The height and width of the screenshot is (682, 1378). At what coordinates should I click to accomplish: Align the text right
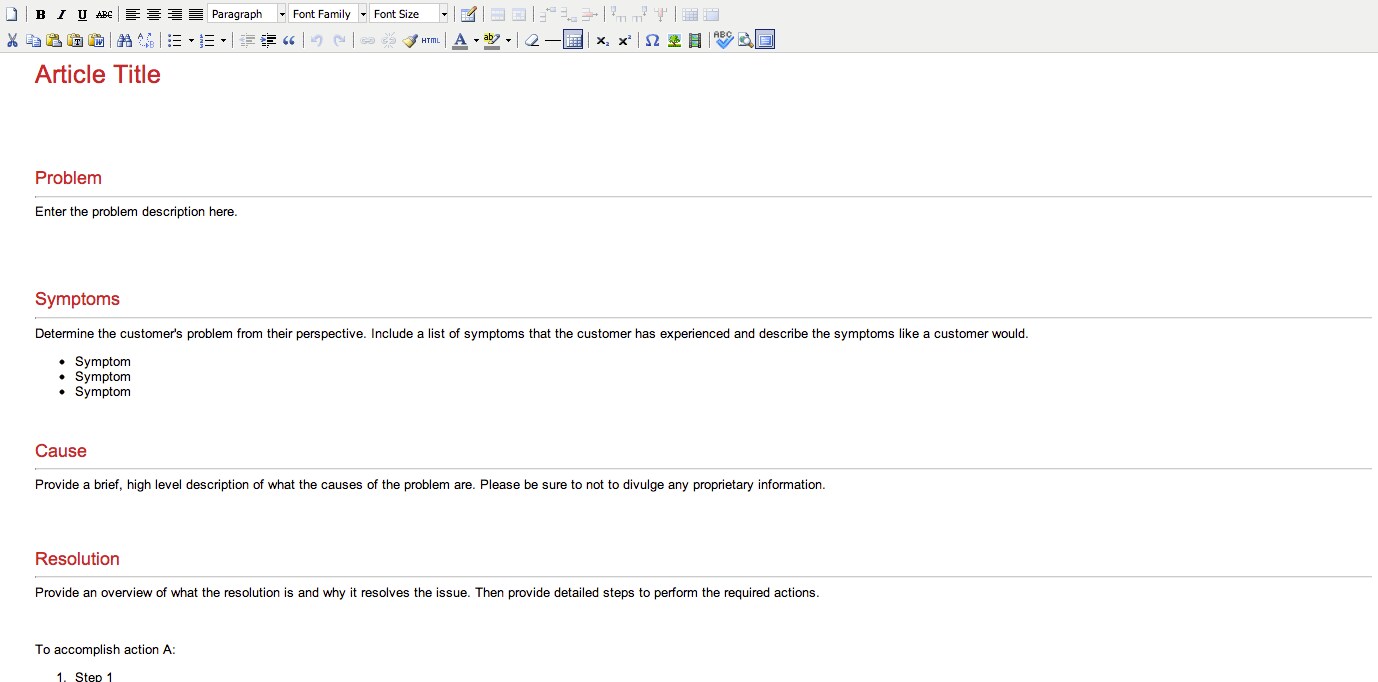pos(175,14)
